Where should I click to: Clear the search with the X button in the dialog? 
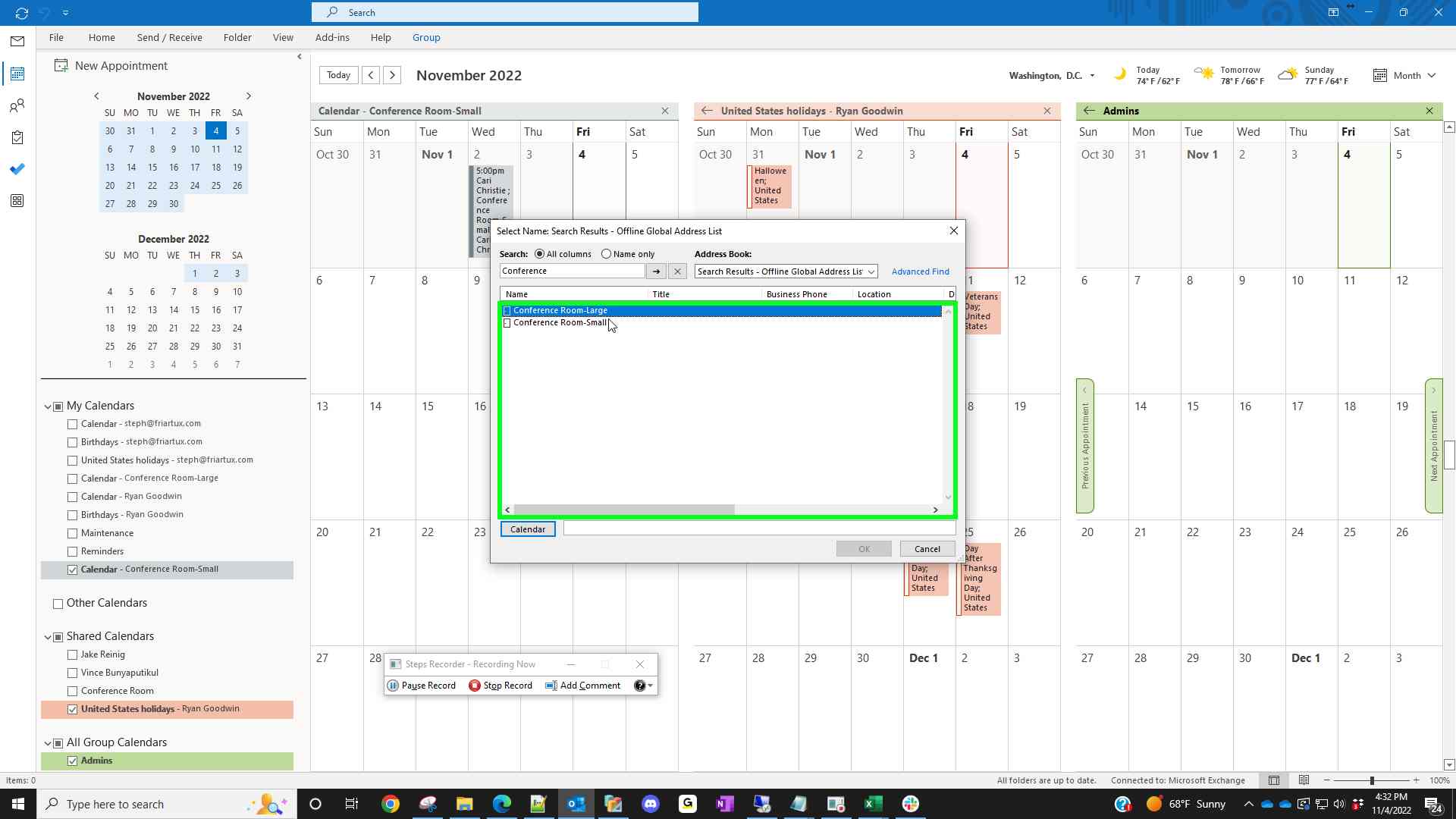(x=677, y=271)
